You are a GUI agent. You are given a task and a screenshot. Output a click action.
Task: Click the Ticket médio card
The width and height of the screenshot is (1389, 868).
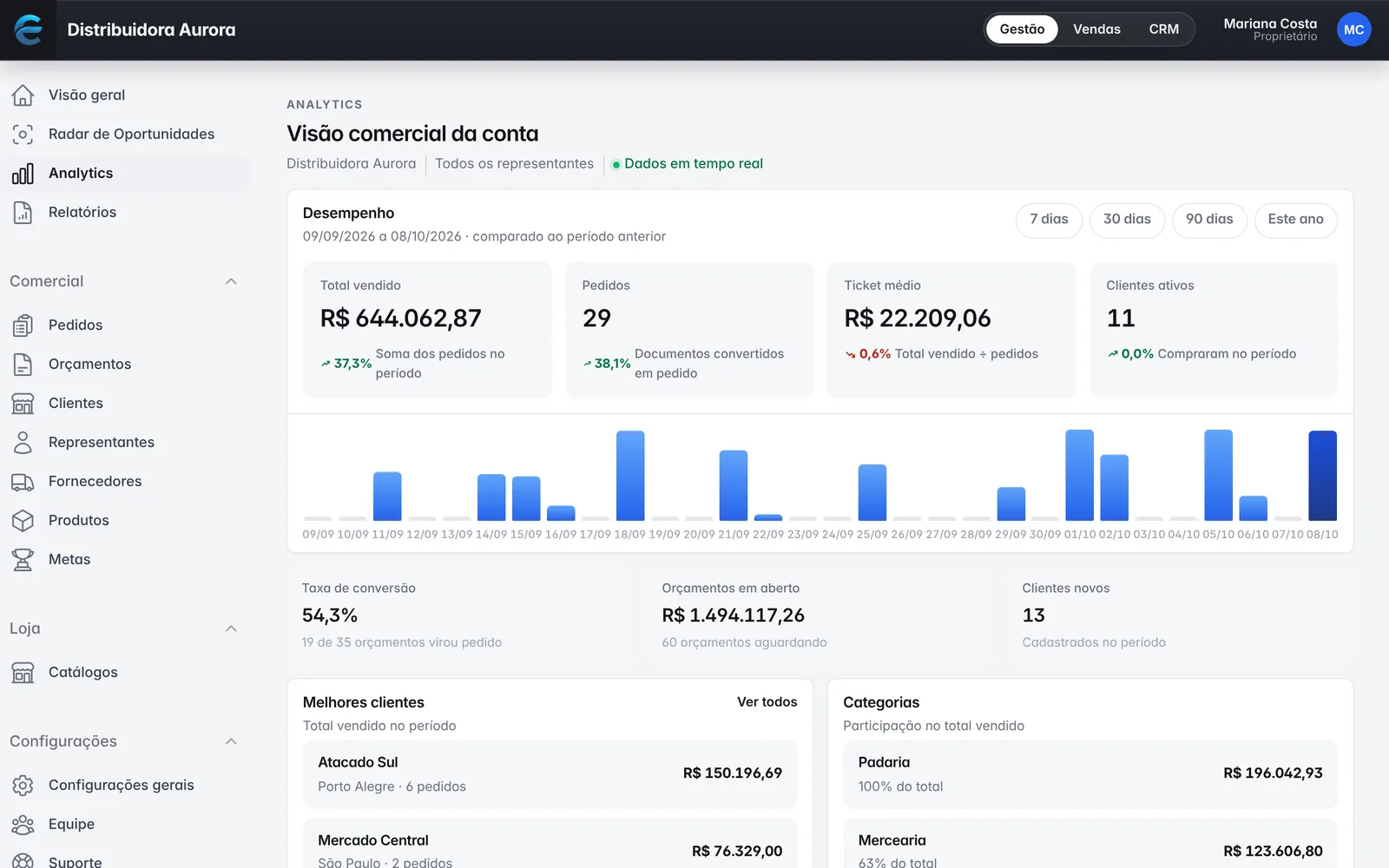951,330
